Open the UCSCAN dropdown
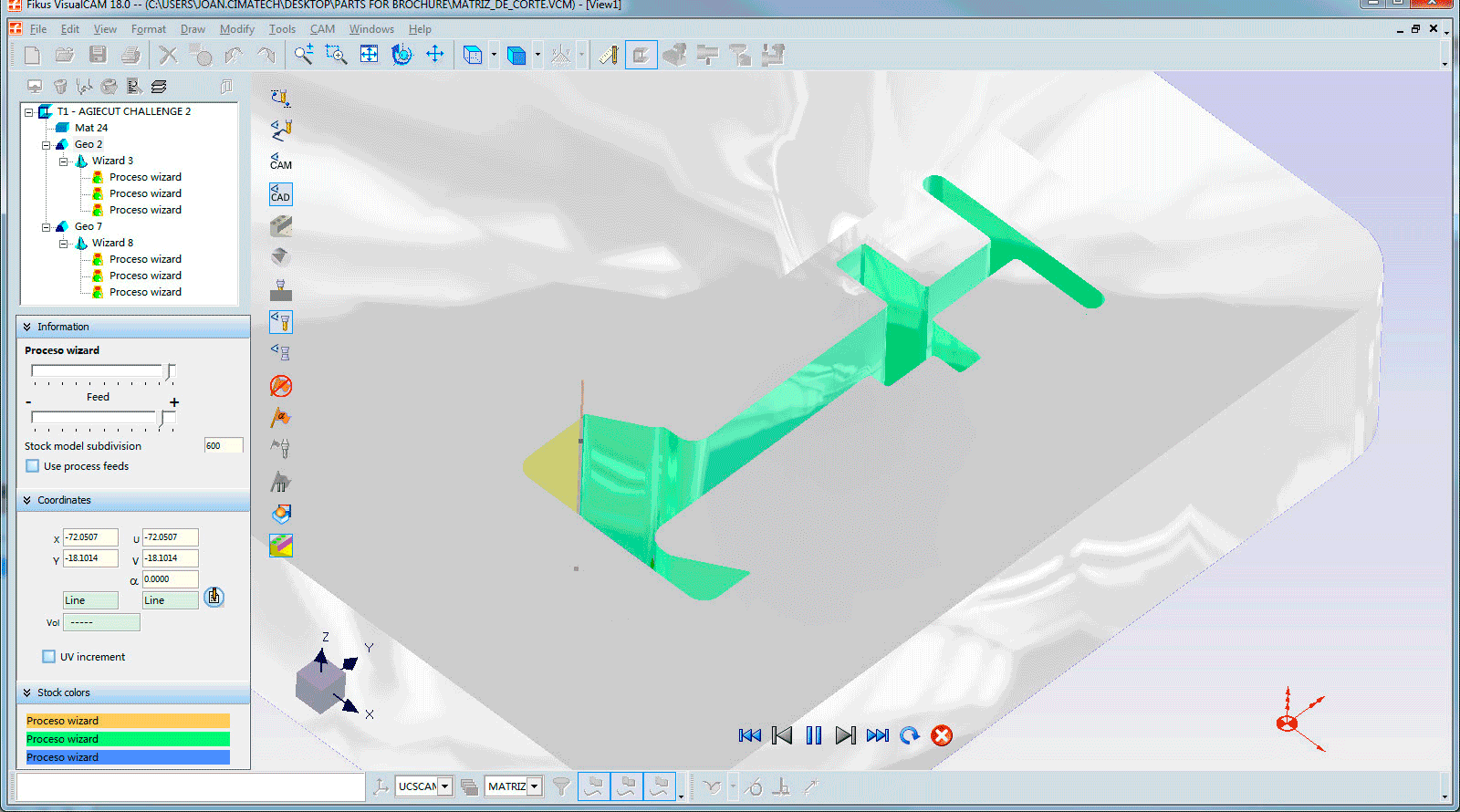Image resolution: width=1460 pixels, height=812 pixels. [445, 786]
